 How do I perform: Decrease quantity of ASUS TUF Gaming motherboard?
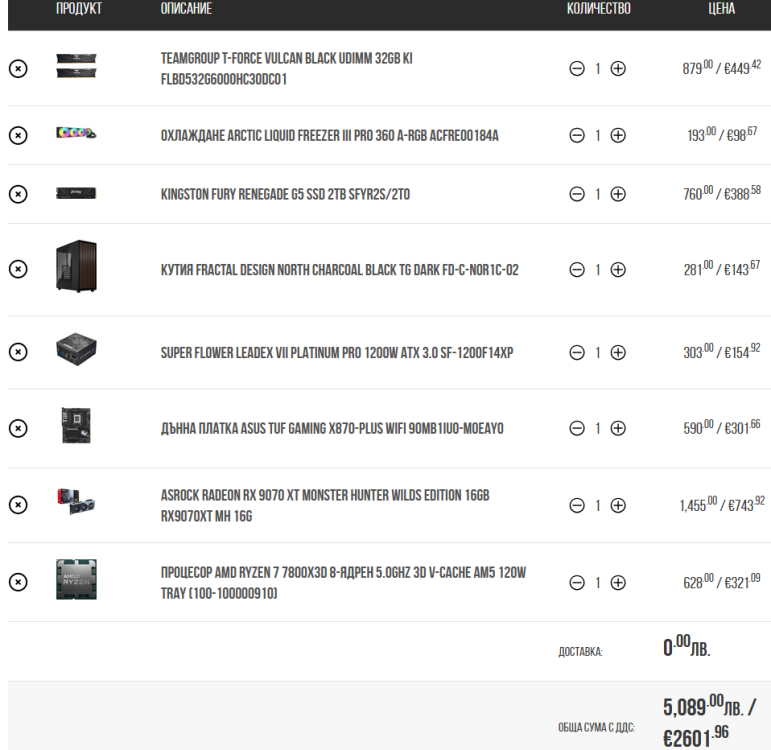click(577, 428)
